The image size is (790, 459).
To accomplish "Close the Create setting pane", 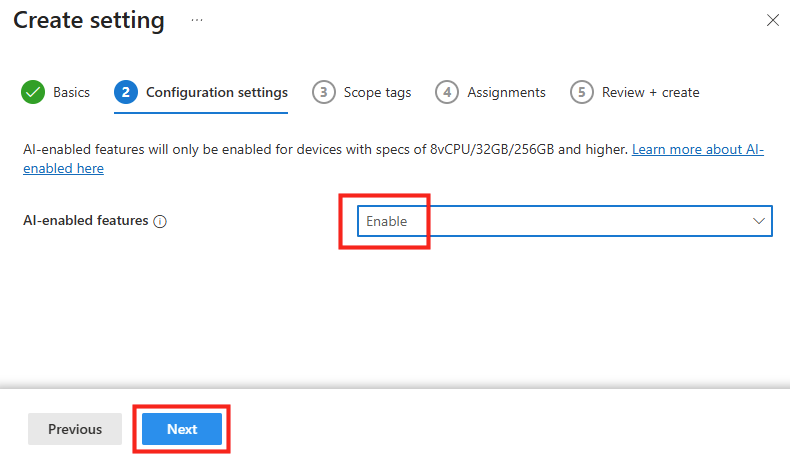I will 772,20.
